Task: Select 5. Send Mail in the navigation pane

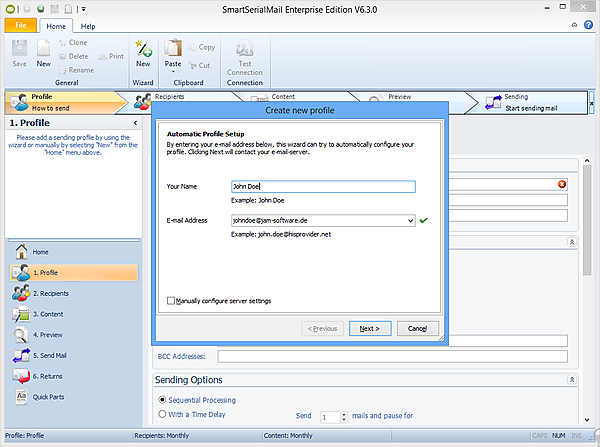Action: (73, 355)
